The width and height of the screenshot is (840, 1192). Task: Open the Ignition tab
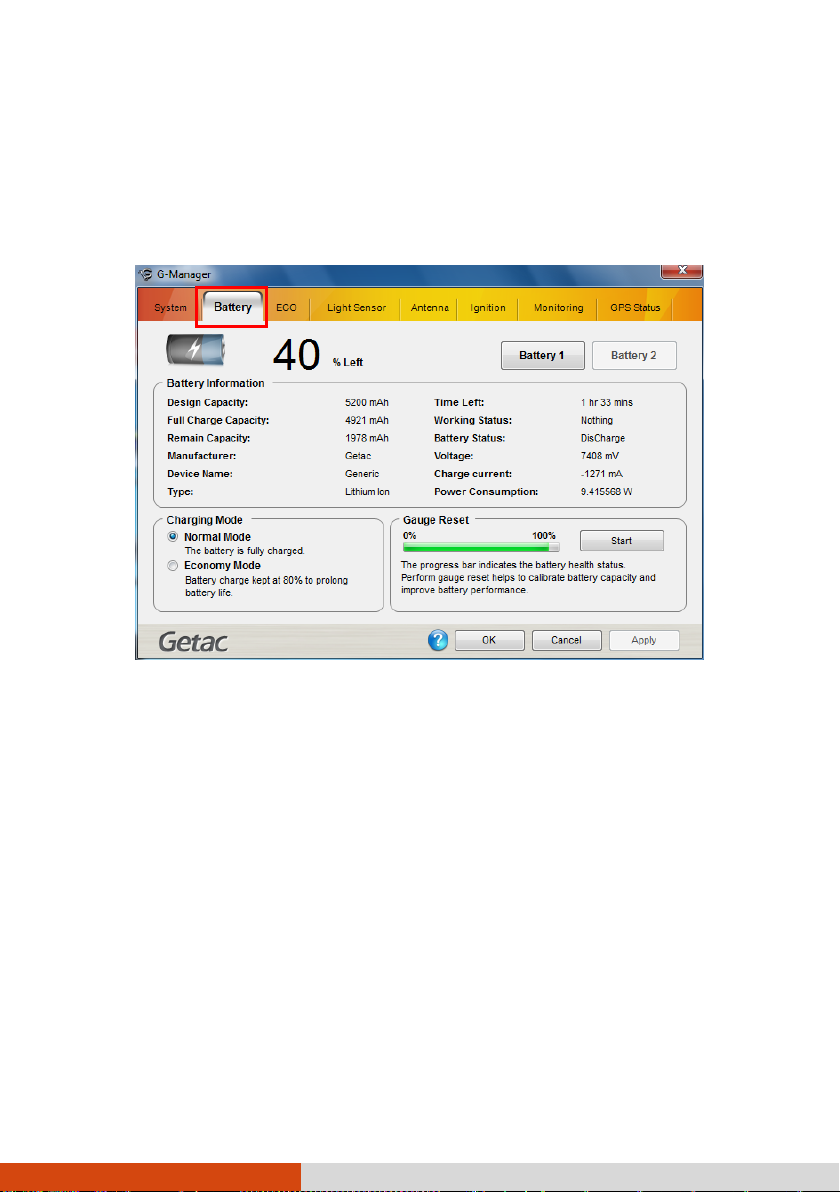coord(488,308)
